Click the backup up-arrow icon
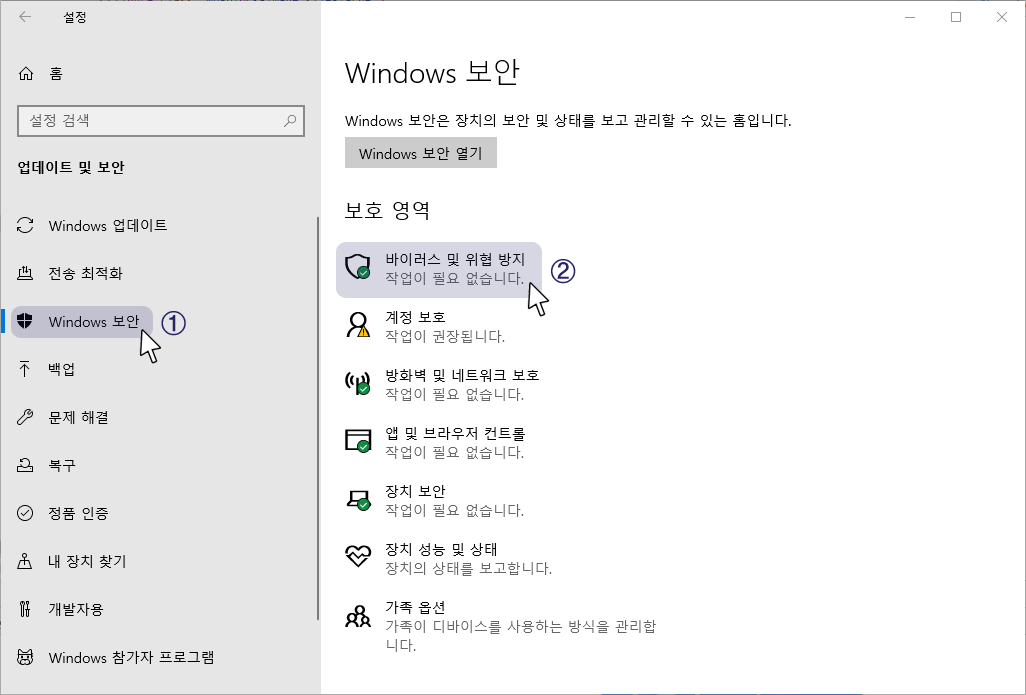1026x695 pixels. click(25, 369)
